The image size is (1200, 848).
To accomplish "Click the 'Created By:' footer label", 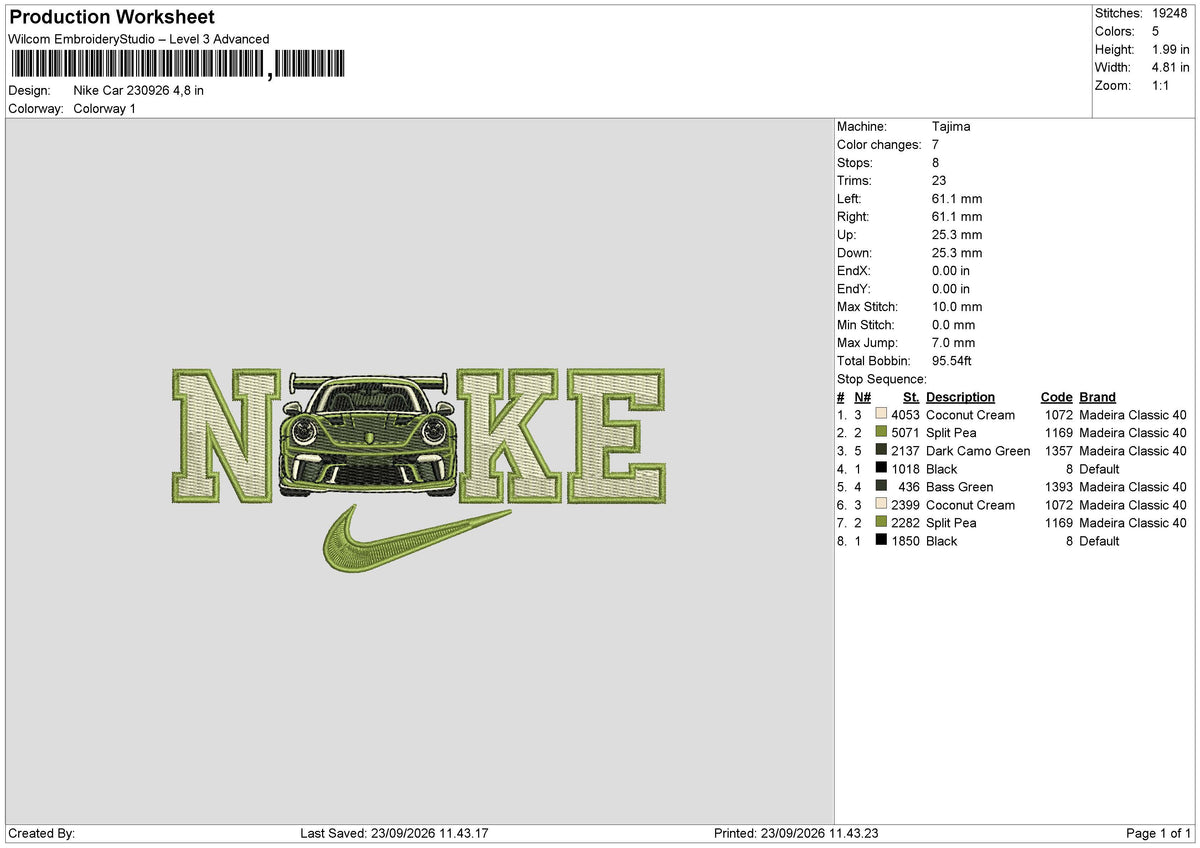I will (42, 833).
